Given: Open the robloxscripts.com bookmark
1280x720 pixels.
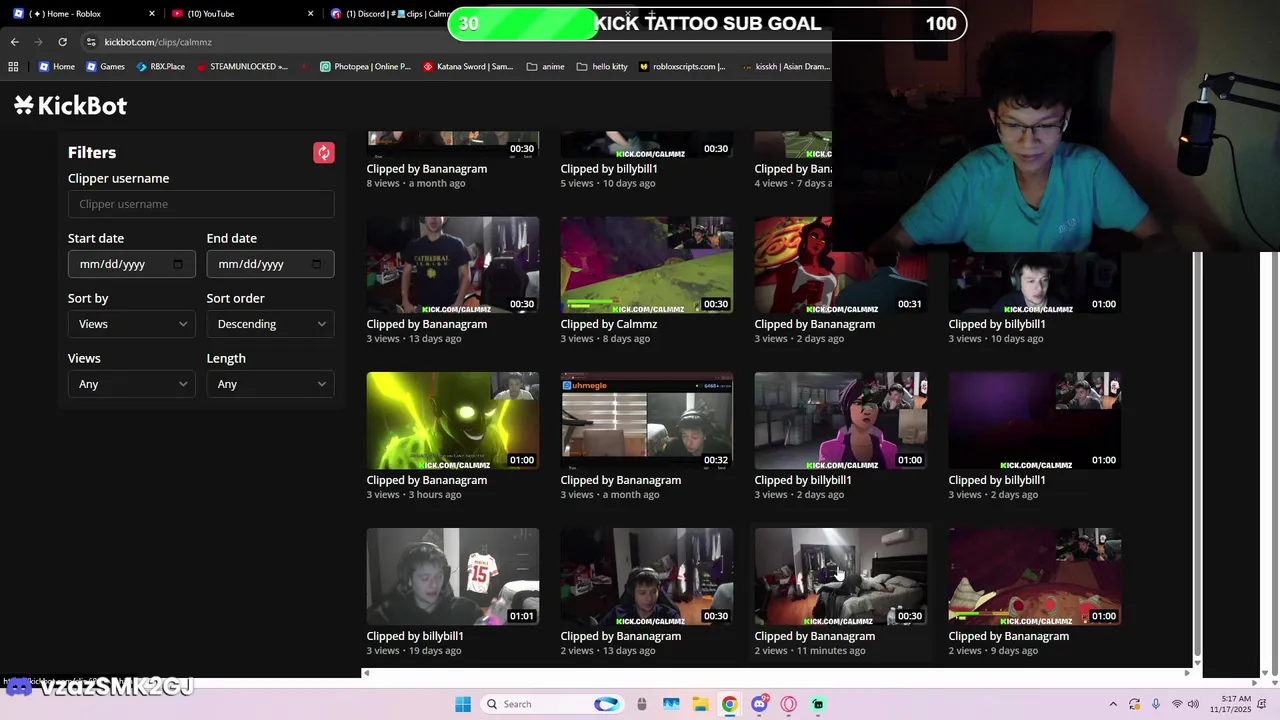Looking at the screenshot, I should (x=682, y=67).
